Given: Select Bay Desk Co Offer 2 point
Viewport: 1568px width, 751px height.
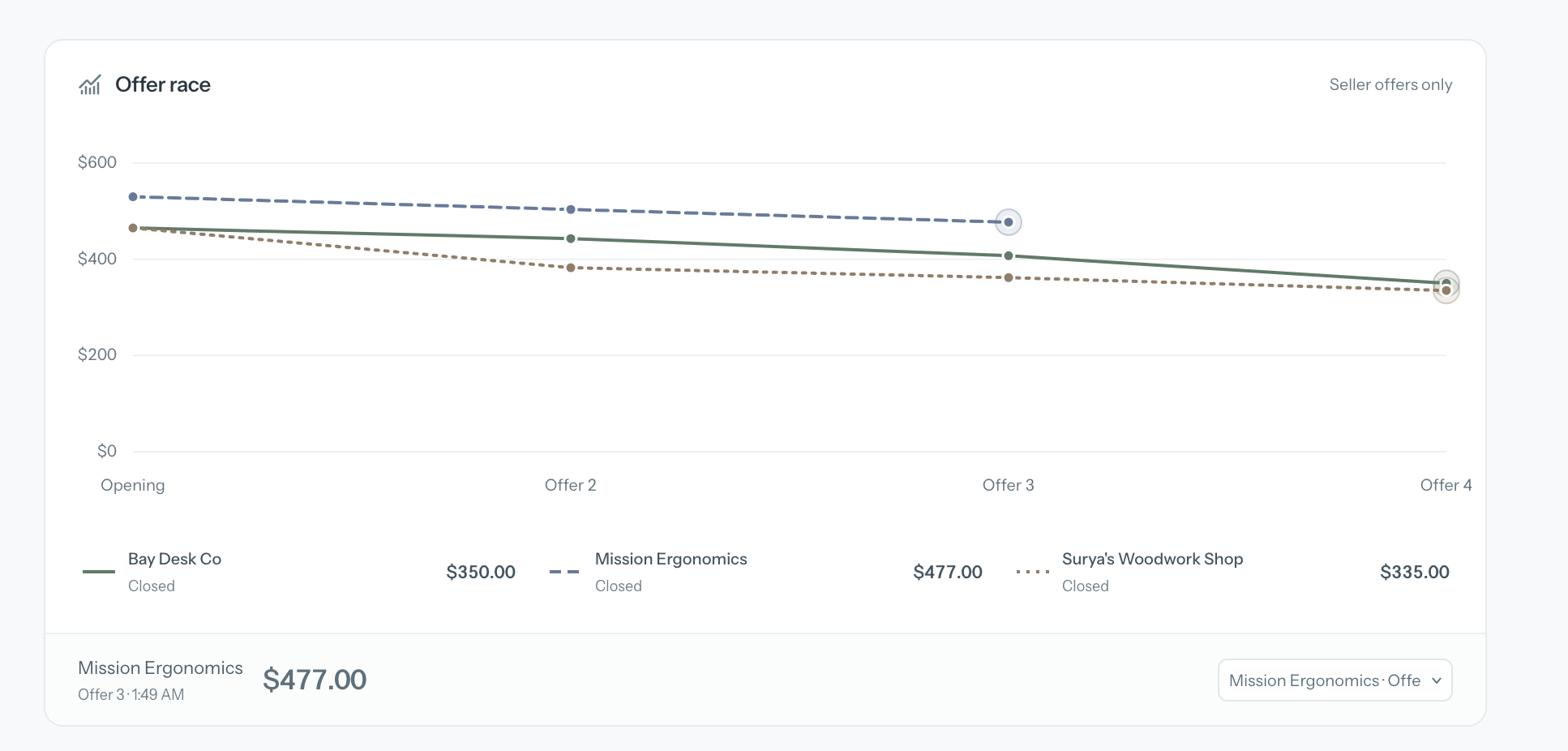Looking at the screenshot, I should 571,238.
